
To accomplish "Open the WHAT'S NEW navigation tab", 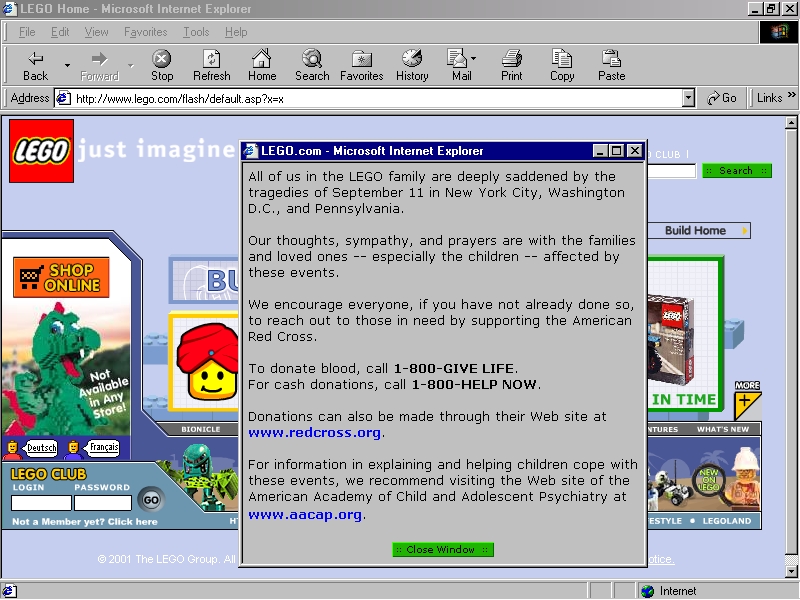I will 723,430.
